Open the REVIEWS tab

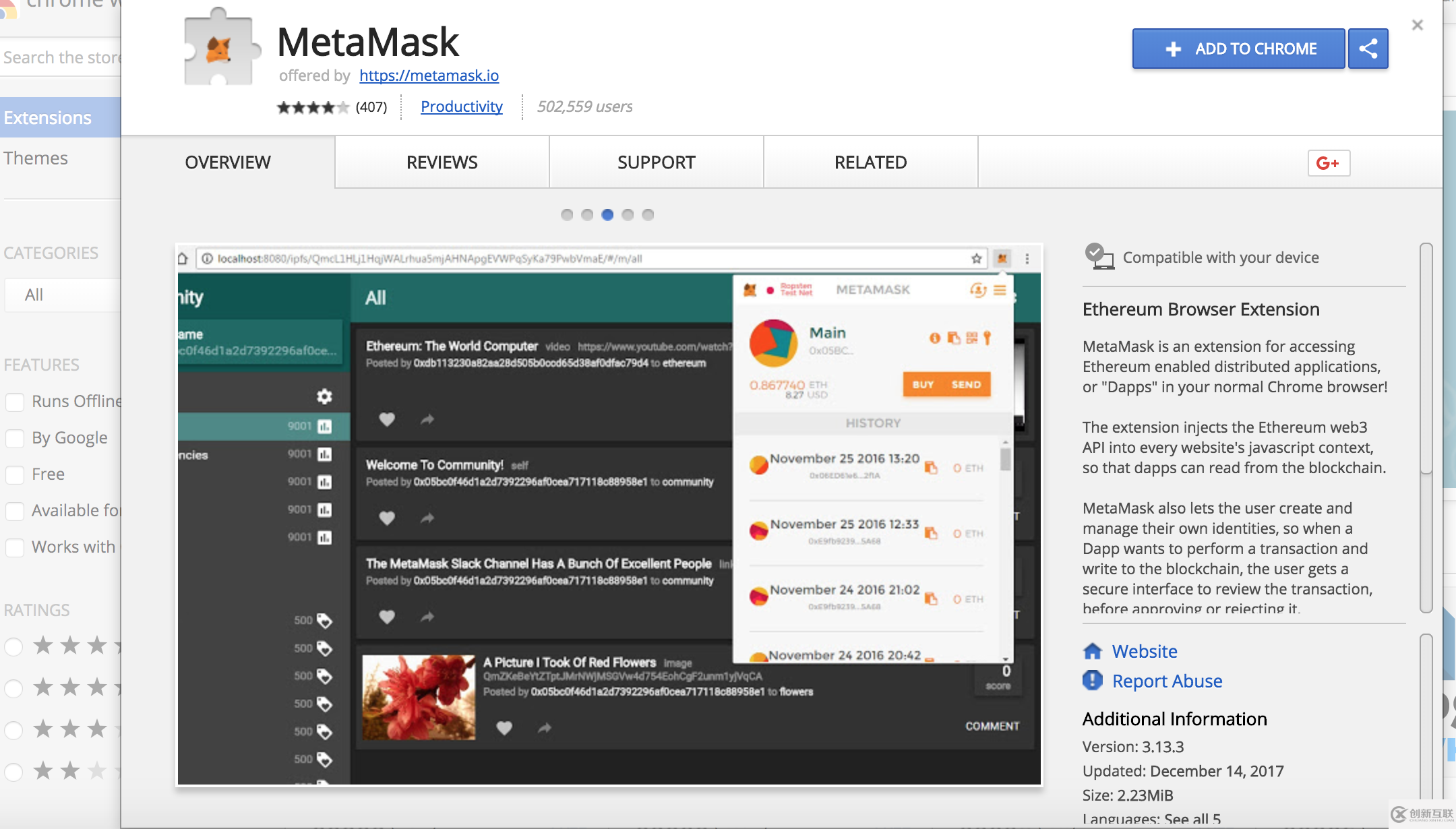coord(442,161)
